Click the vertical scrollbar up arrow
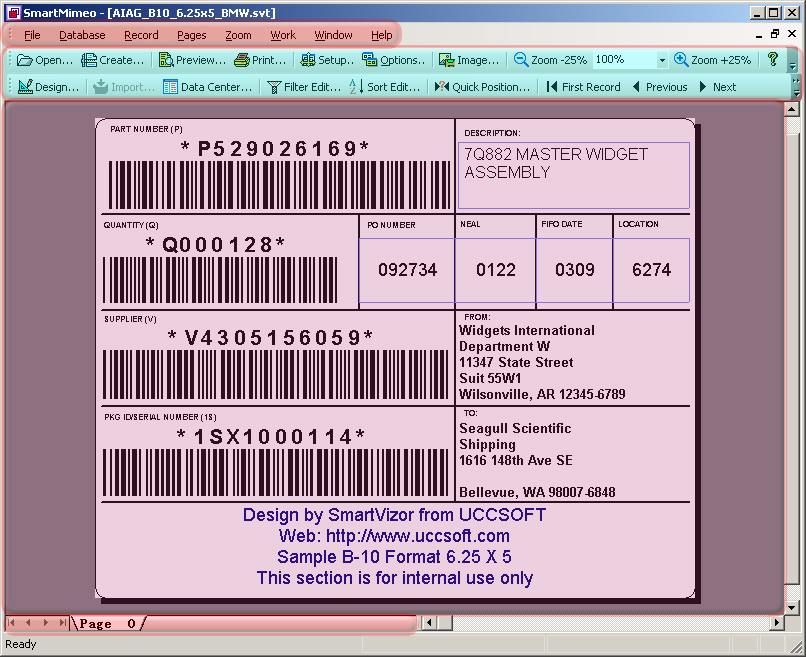The image size is (806, 657). click(x=792, y=108)
